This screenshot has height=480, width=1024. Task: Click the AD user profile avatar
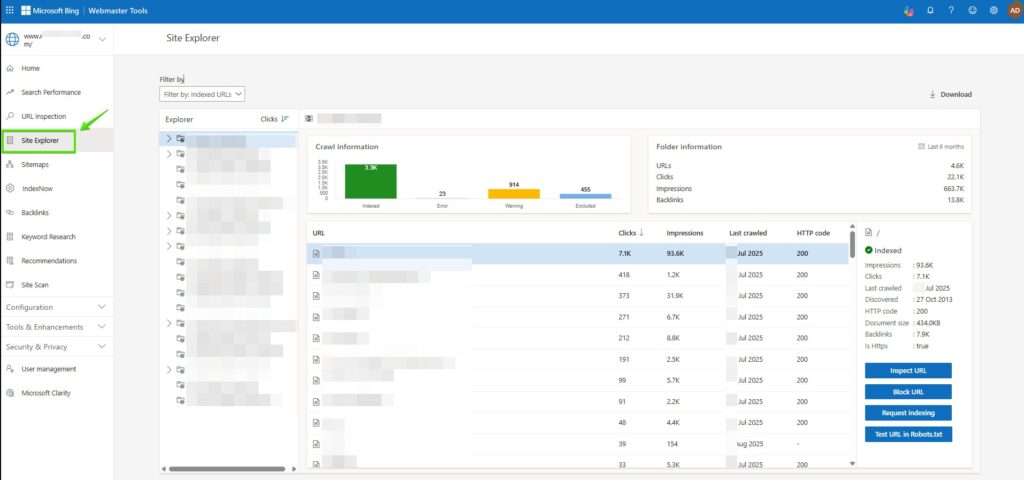pos(1014,10)
